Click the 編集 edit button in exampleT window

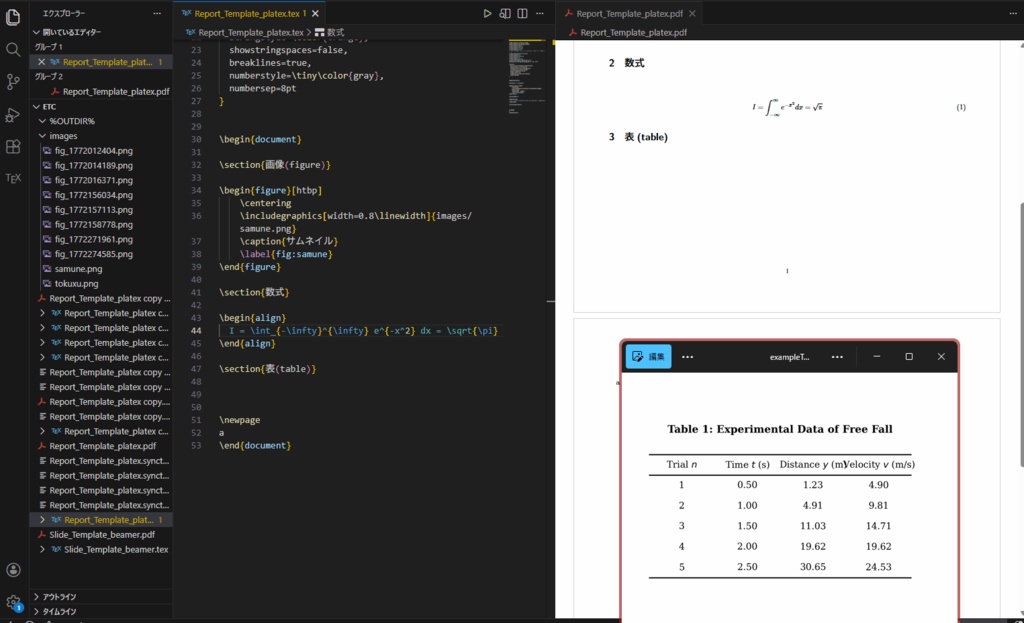point(648,357)
